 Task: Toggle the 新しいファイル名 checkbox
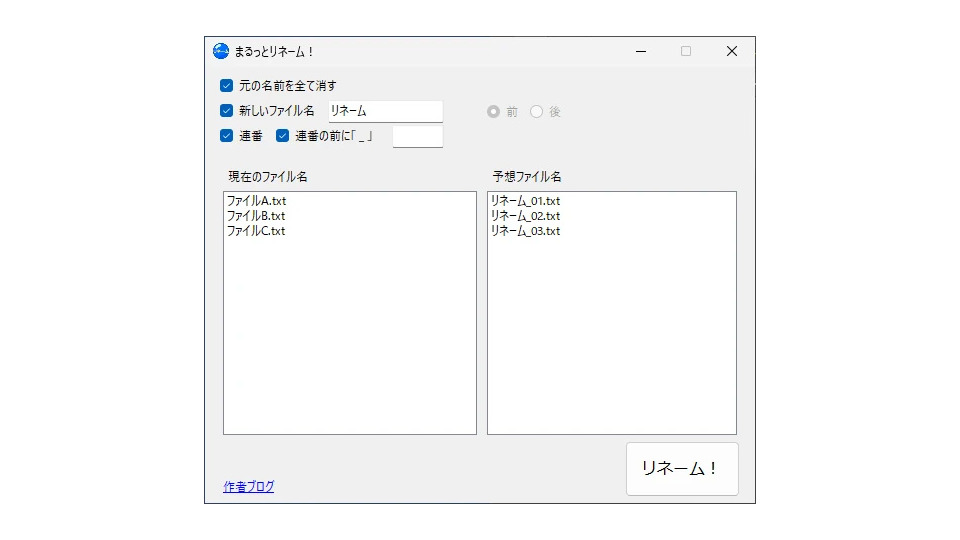coord(227,111)
